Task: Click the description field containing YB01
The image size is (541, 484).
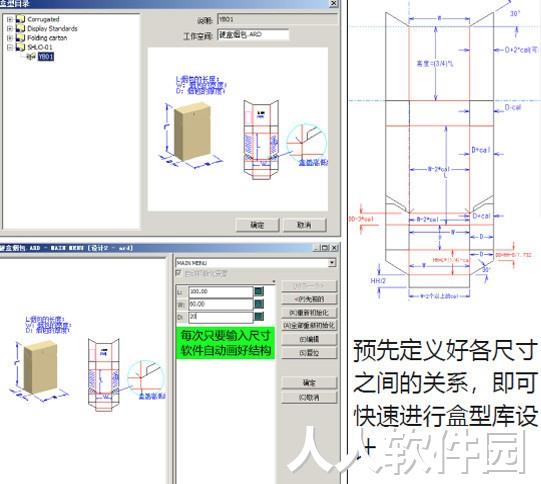Action: pos(277,19)
